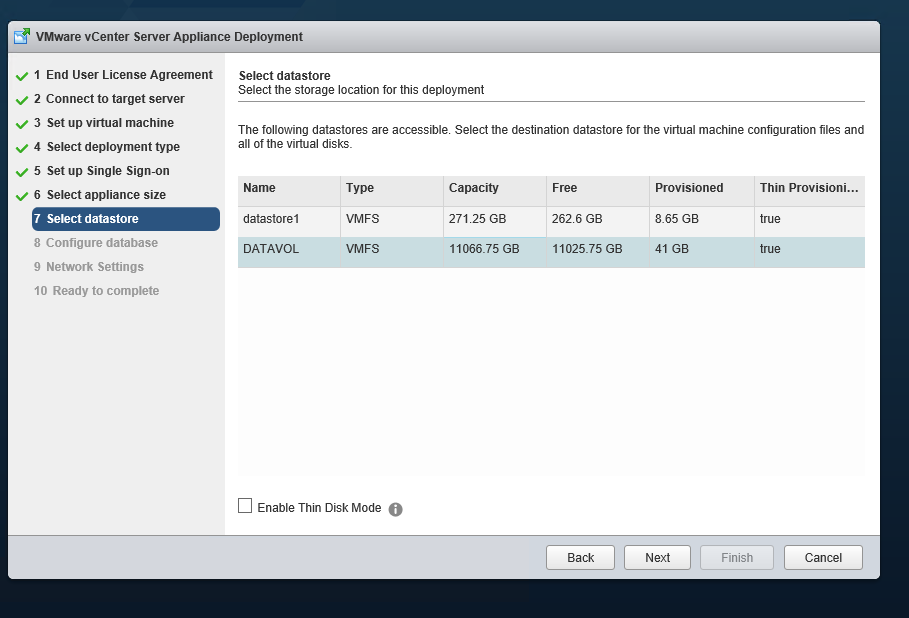
Task: Click the checkmark beside Select appliance size
Action: 21,196
